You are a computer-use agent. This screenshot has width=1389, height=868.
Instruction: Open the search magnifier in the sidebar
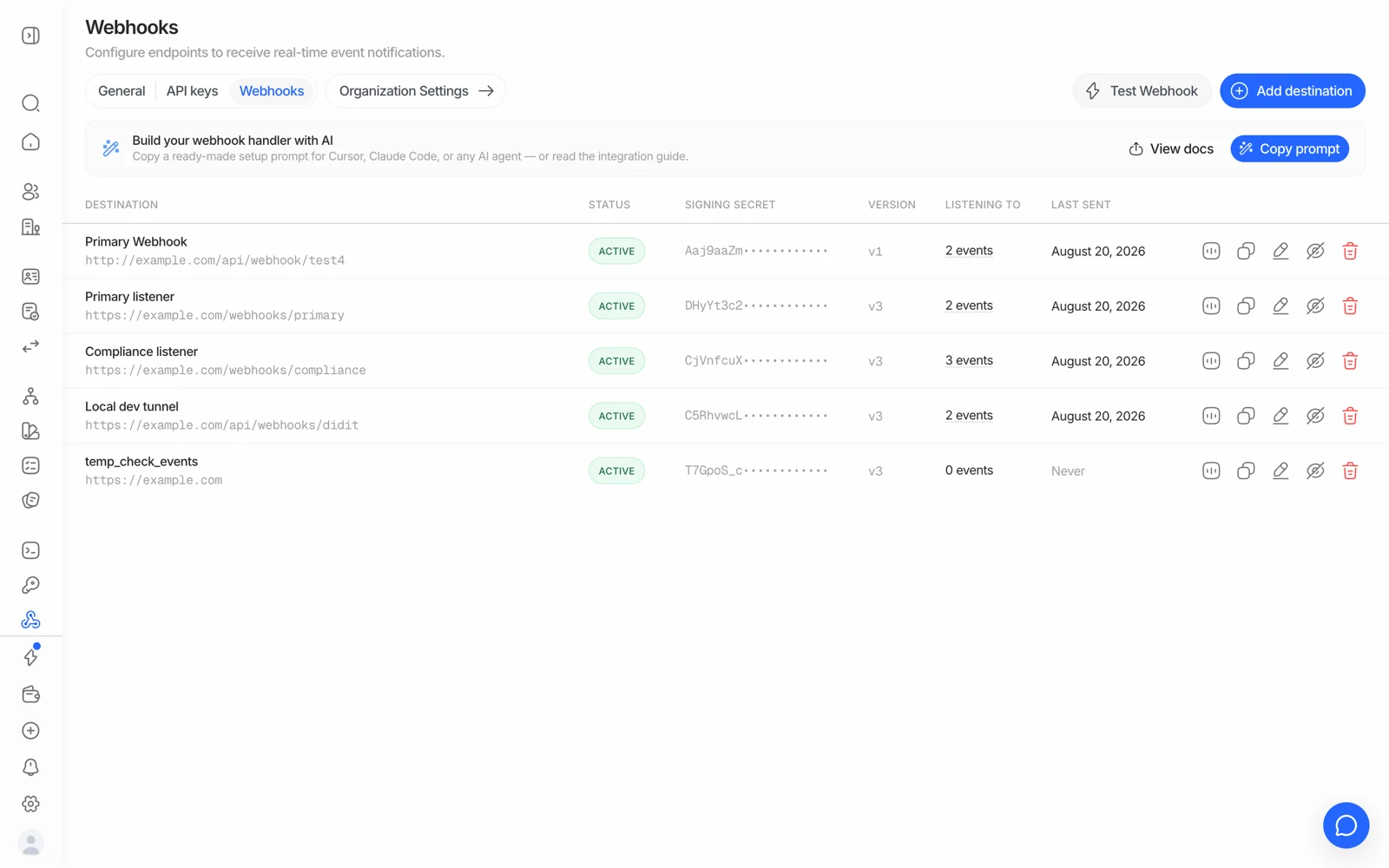[x=30, y=103]
